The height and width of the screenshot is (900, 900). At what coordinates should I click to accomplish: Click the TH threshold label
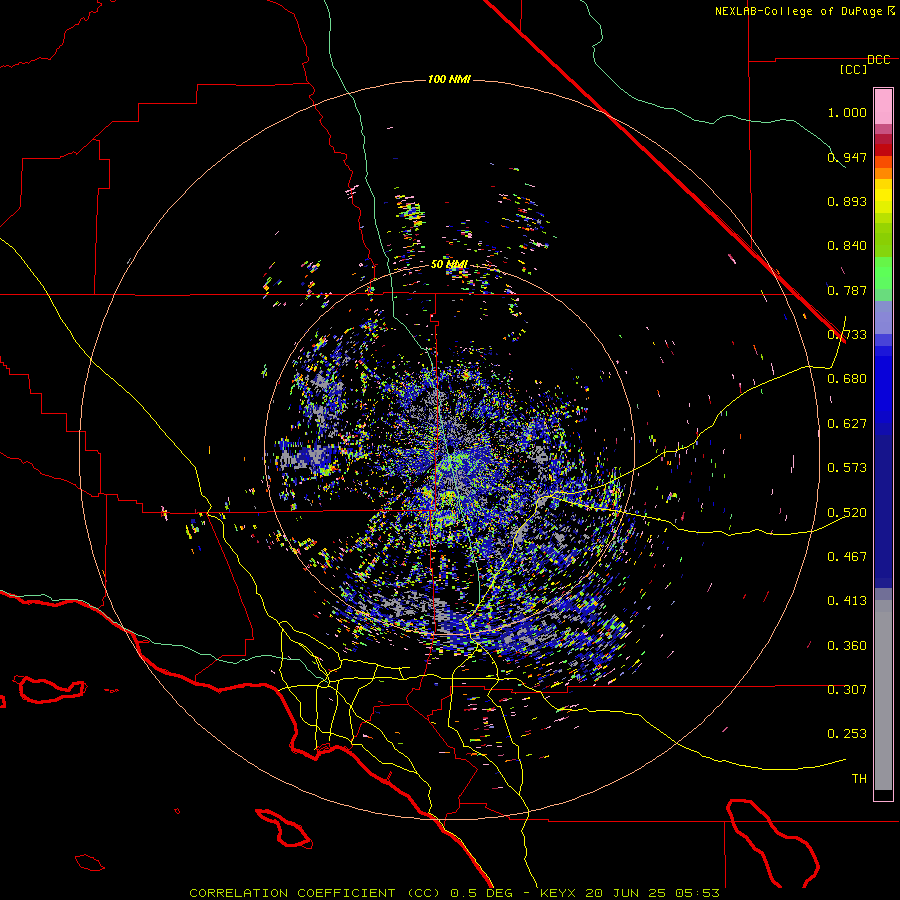pos(859,779)
